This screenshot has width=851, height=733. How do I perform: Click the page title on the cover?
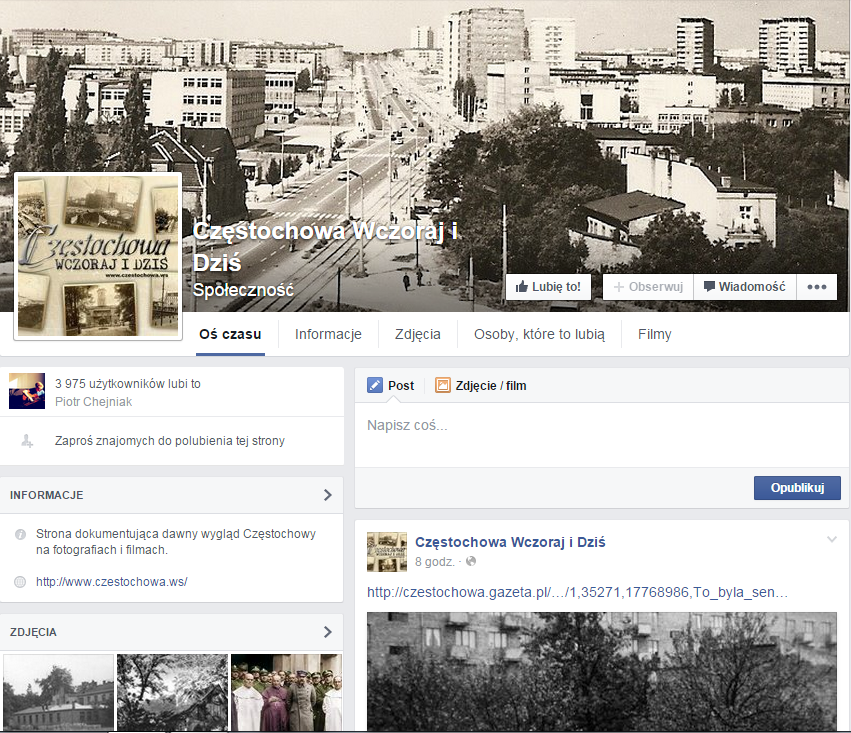click(x=325, y=247)
